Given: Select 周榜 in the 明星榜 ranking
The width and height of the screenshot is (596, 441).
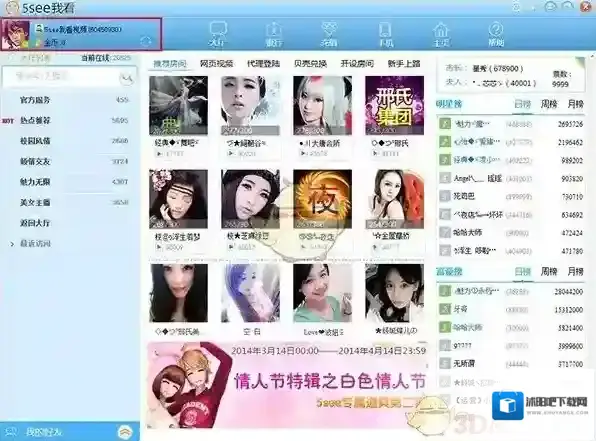Looking at the screenshot, I should 548,104.
